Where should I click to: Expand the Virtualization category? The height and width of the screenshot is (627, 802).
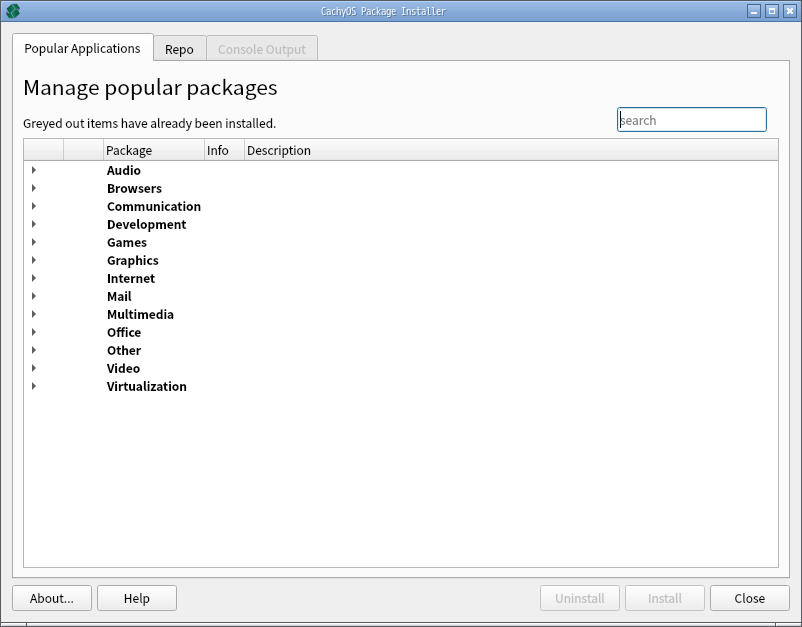pyautogui.click(x=33, y=386)
